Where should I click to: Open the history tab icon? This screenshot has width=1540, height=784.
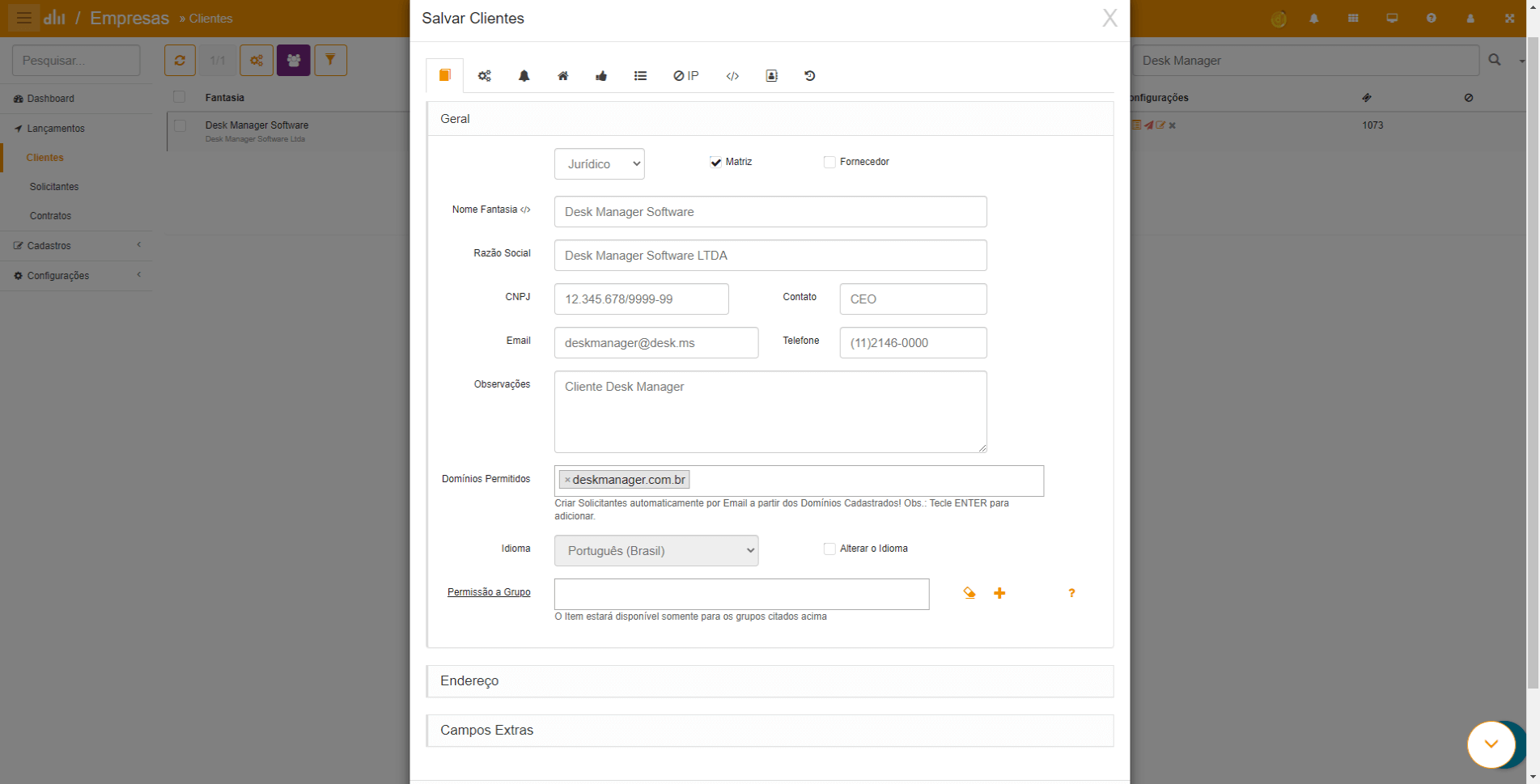tap(809, 76)
